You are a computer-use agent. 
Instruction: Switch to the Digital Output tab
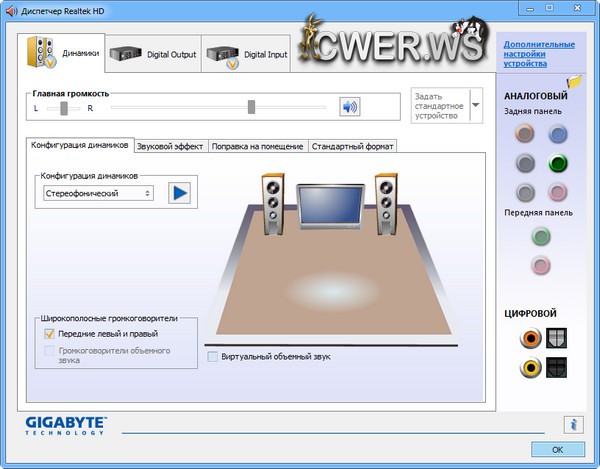pos(155,53)
